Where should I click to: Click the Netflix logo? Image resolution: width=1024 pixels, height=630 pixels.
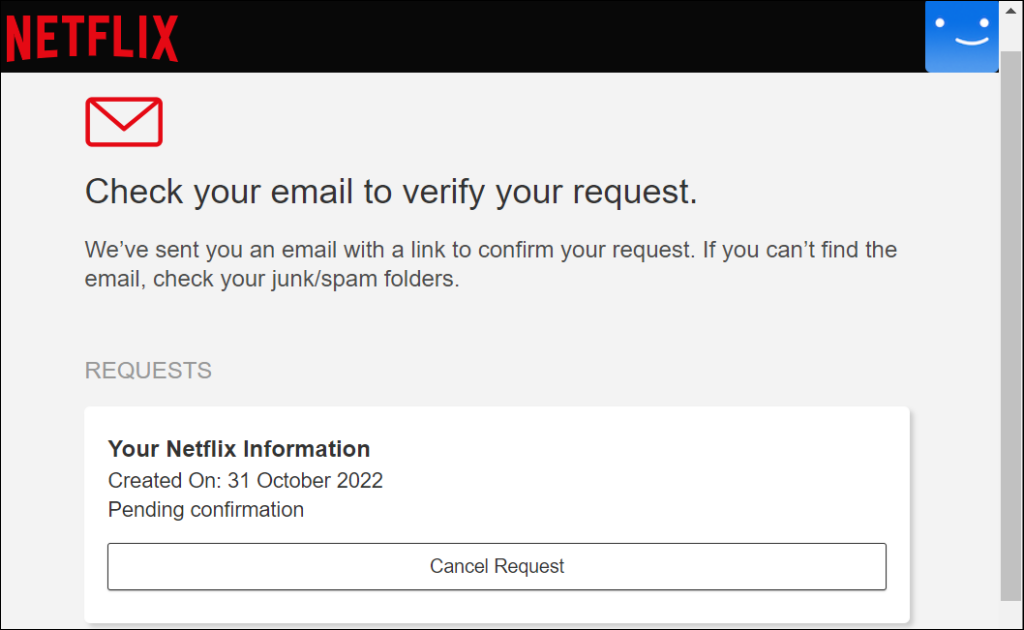92,39
